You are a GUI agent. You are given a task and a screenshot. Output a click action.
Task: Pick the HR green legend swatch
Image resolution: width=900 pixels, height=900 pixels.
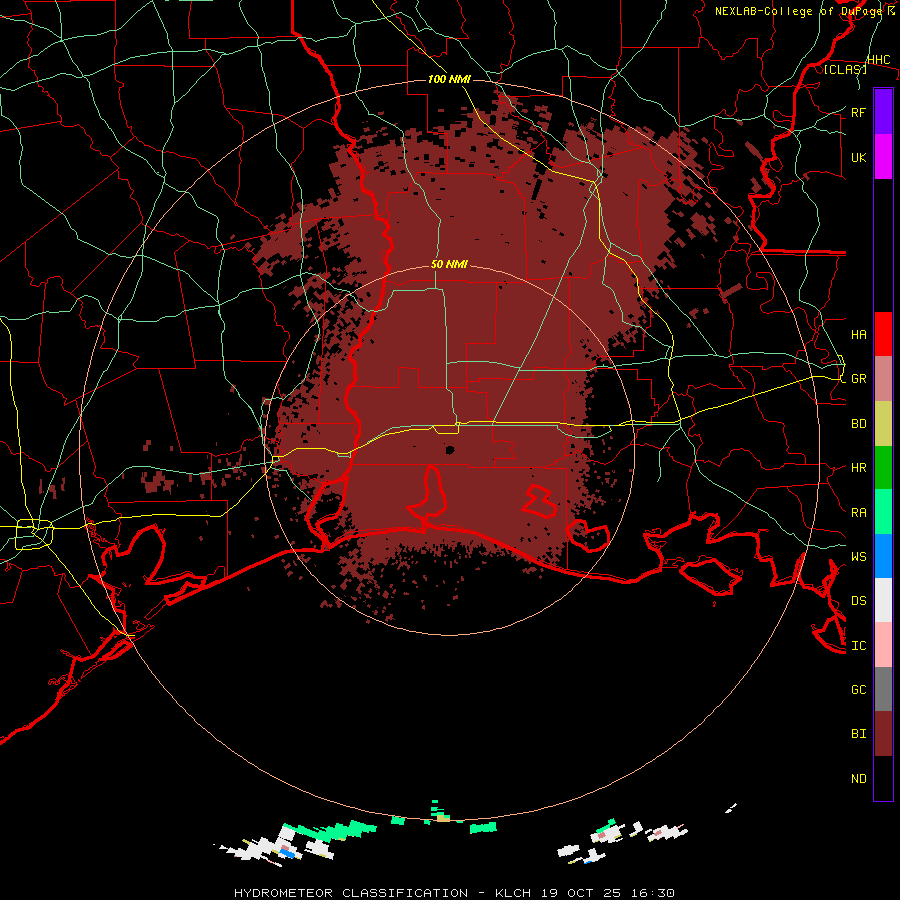(x=883, y=468)
